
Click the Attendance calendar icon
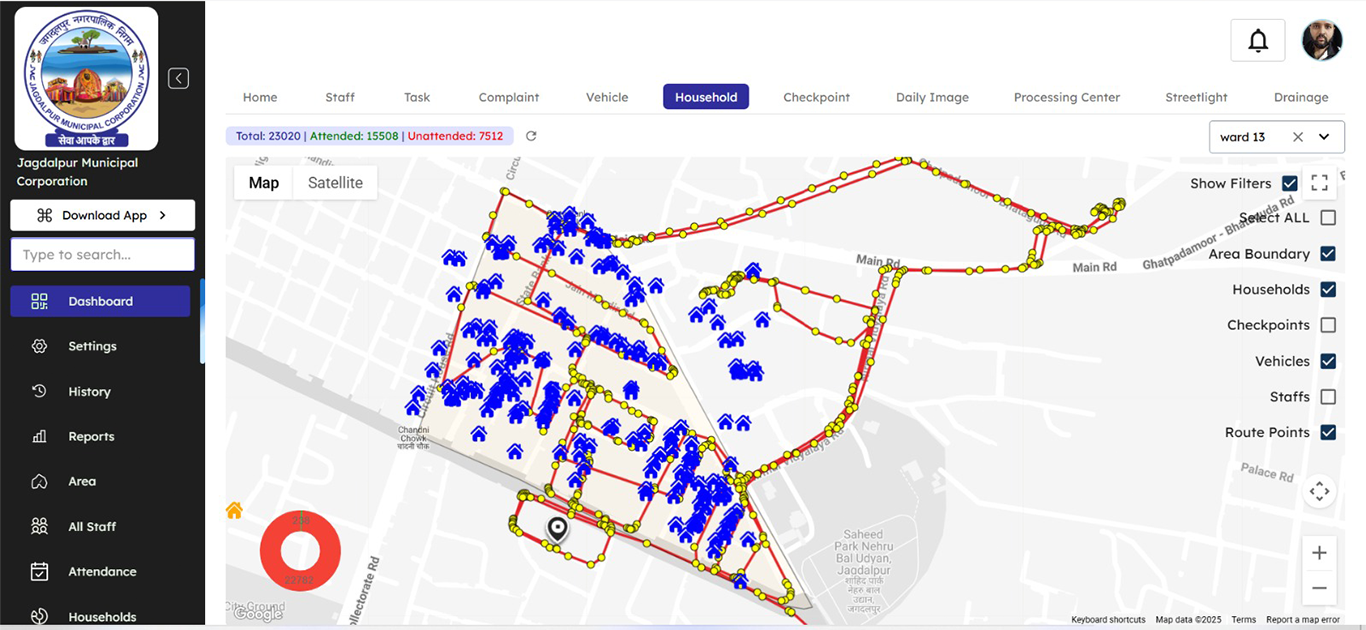point(39,571)
